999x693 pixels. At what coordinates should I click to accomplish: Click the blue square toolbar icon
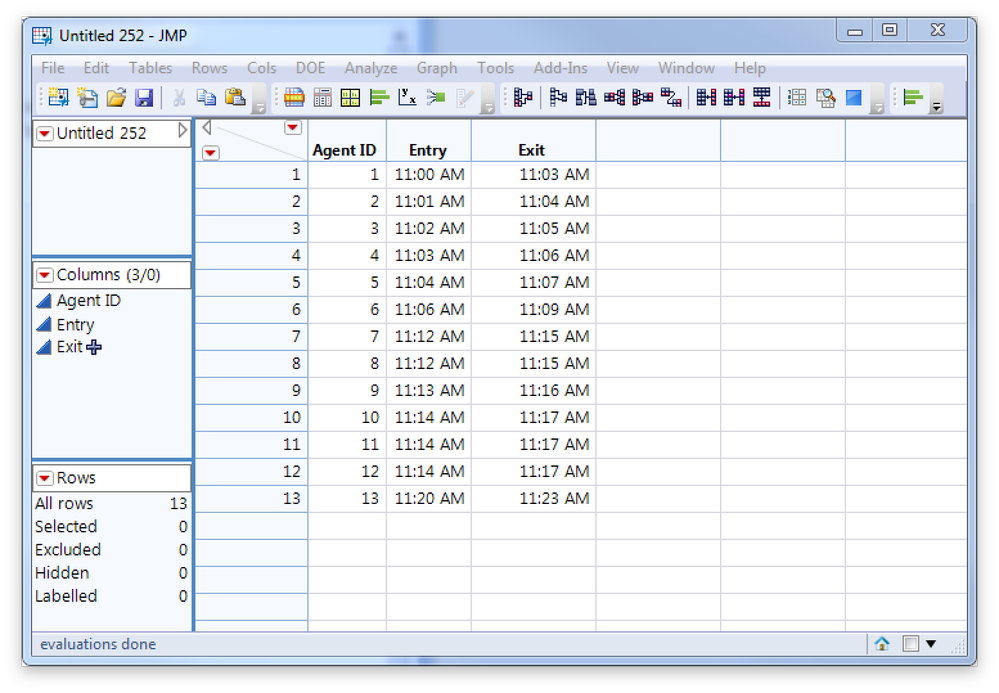click(x=854, y=97)
